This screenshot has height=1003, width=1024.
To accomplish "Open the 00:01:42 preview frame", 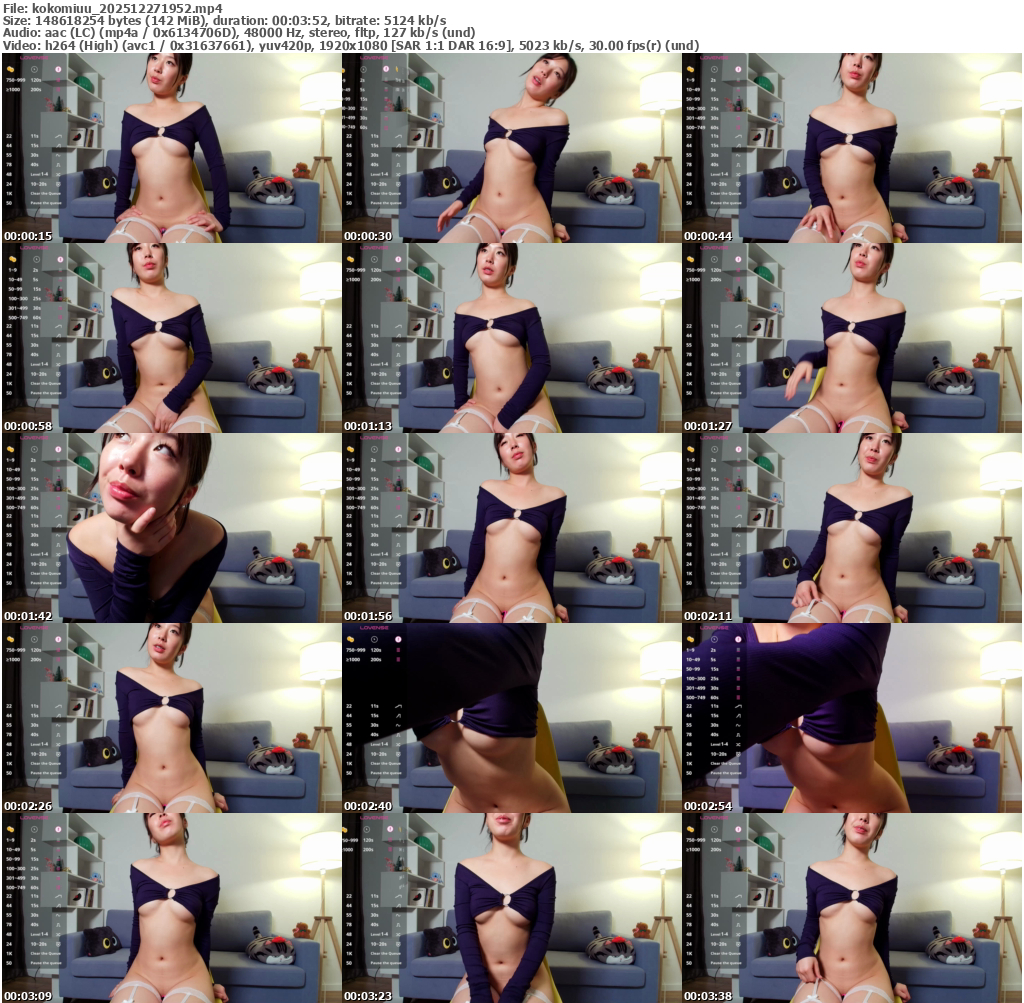I will (x=171, y=527).
